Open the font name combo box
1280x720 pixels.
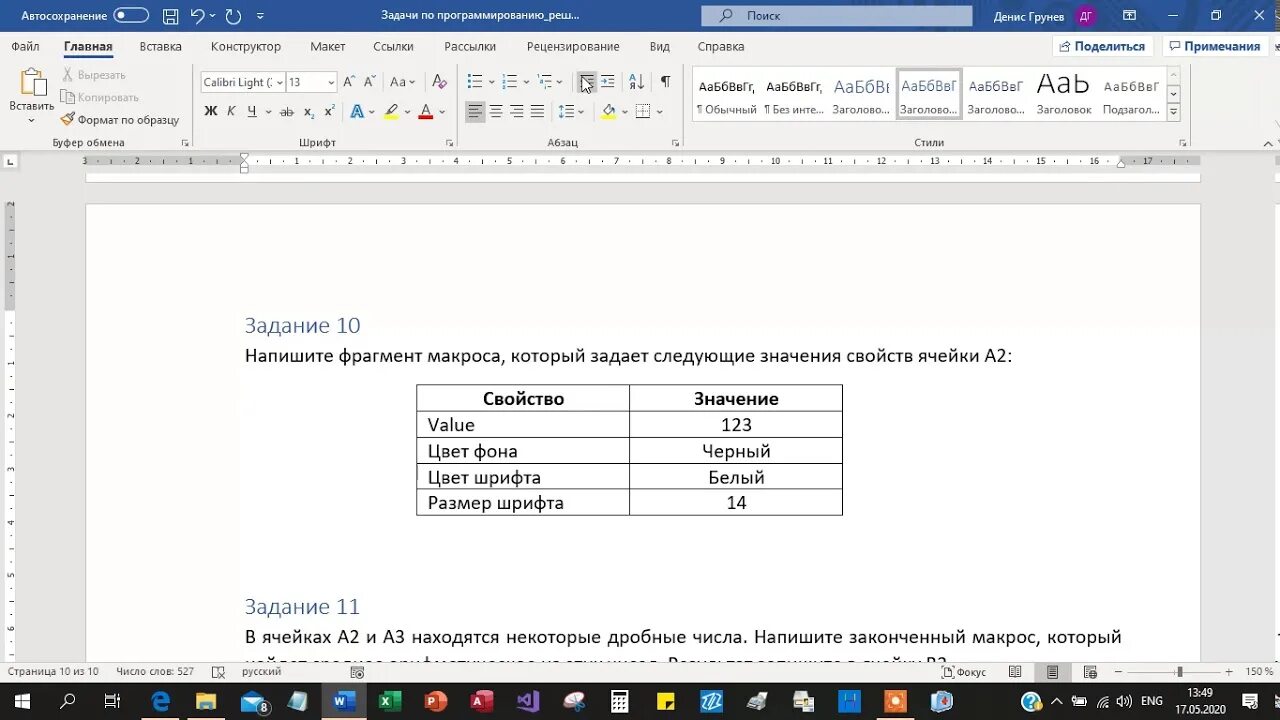tap(243, 82)
